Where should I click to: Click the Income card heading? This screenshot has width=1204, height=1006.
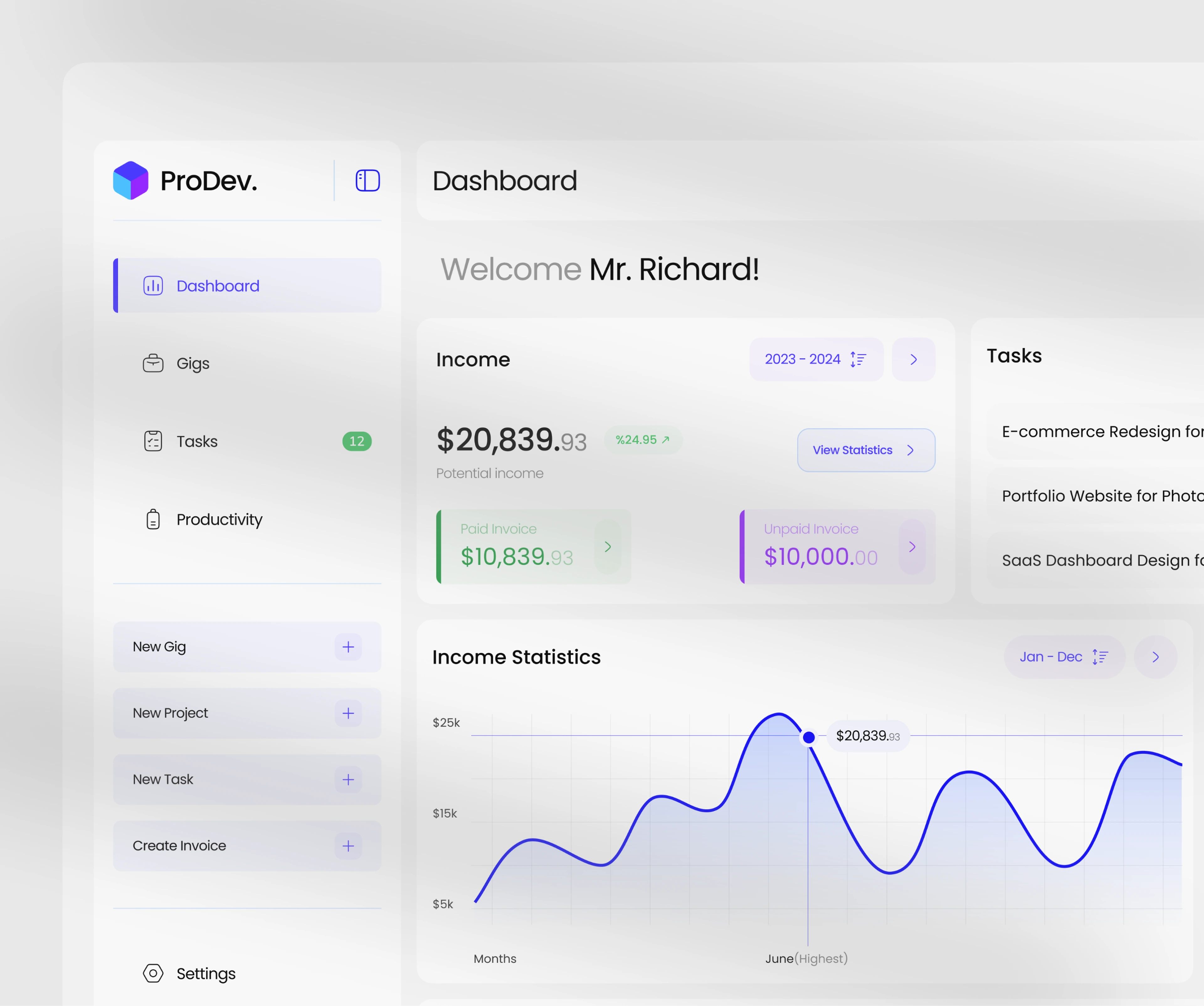click(473, 359)
